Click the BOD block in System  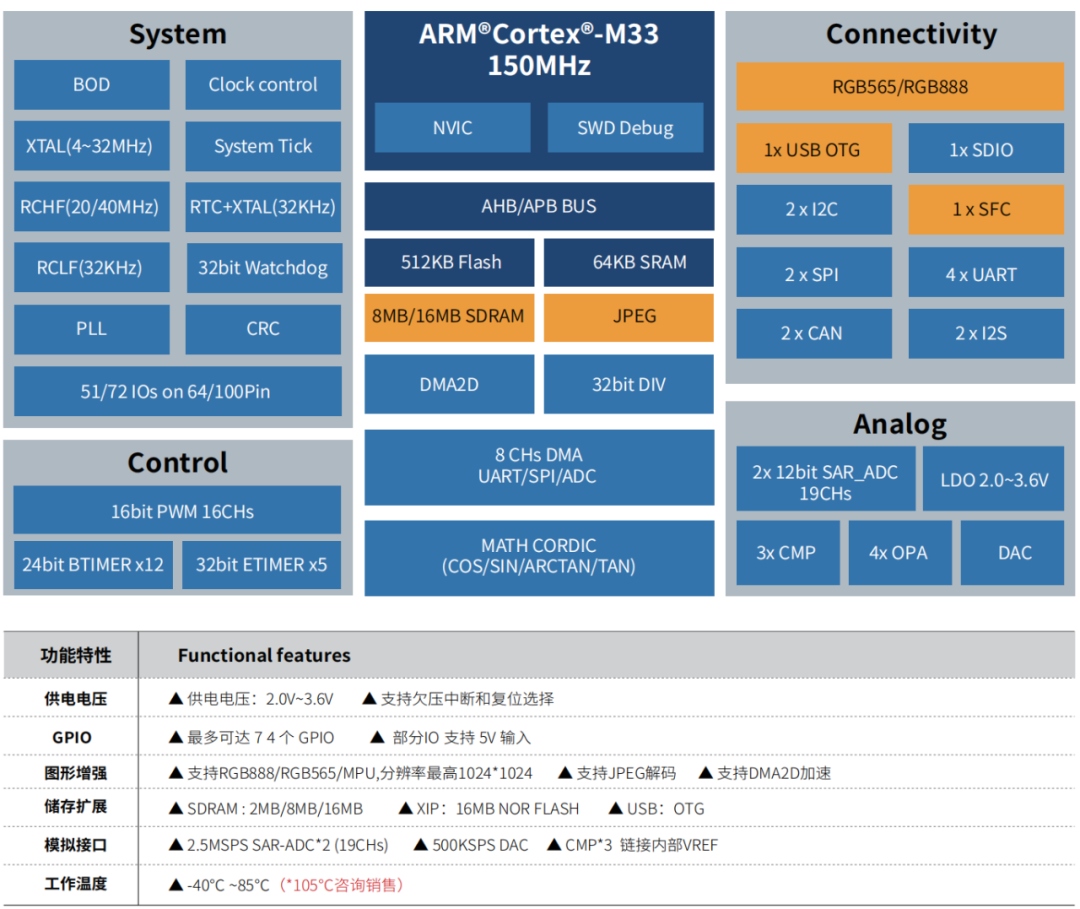pyautogui.click(x=92, y=85)
